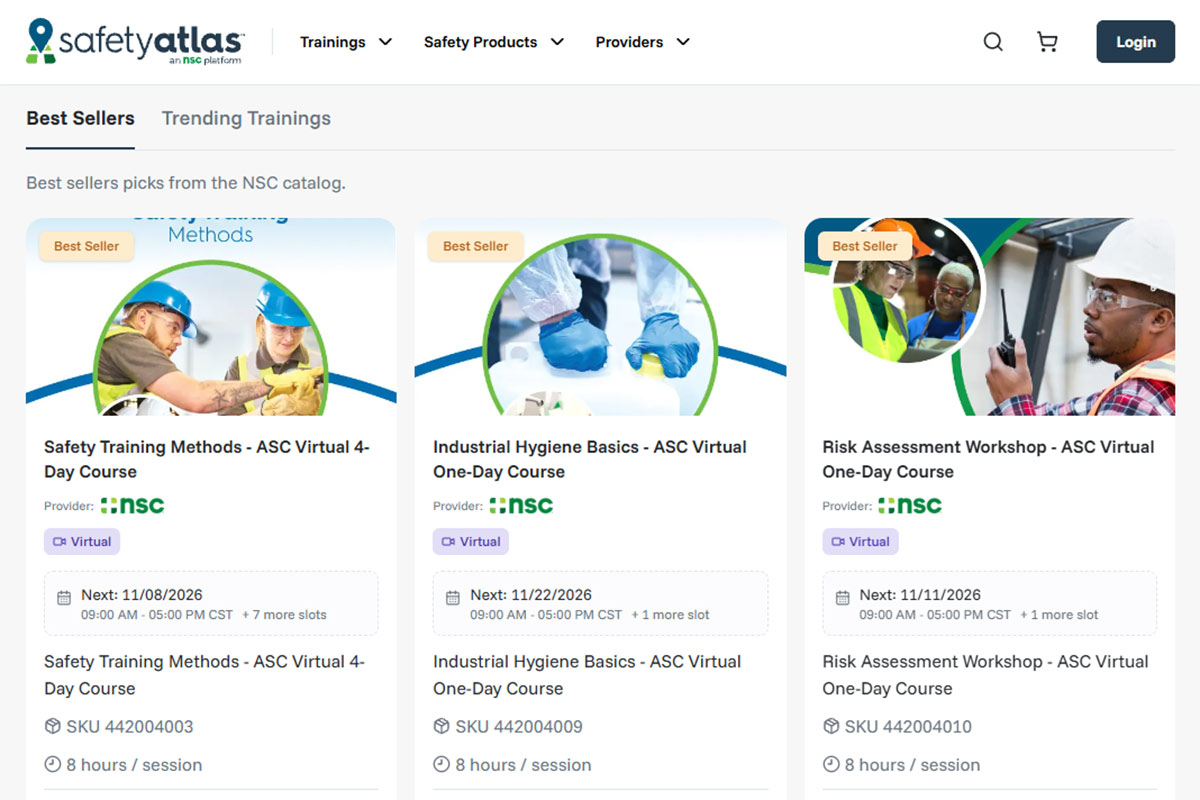Open the shopping cart icon
The width and height of the screenshot is (1200, 800).
pyautogui.click(x=1047, y=42)
